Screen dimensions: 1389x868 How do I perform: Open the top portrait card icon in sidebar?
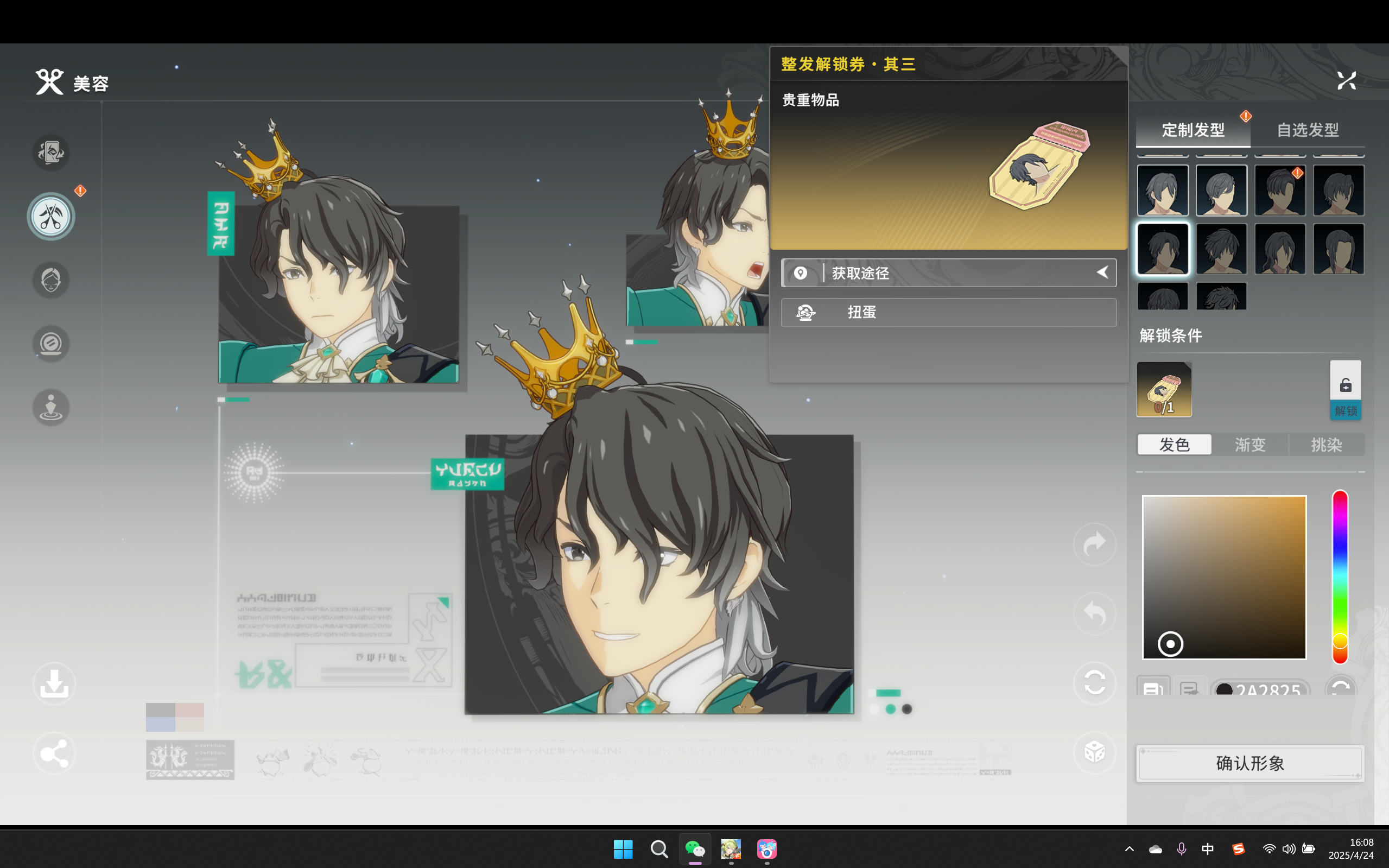point(51,153)
